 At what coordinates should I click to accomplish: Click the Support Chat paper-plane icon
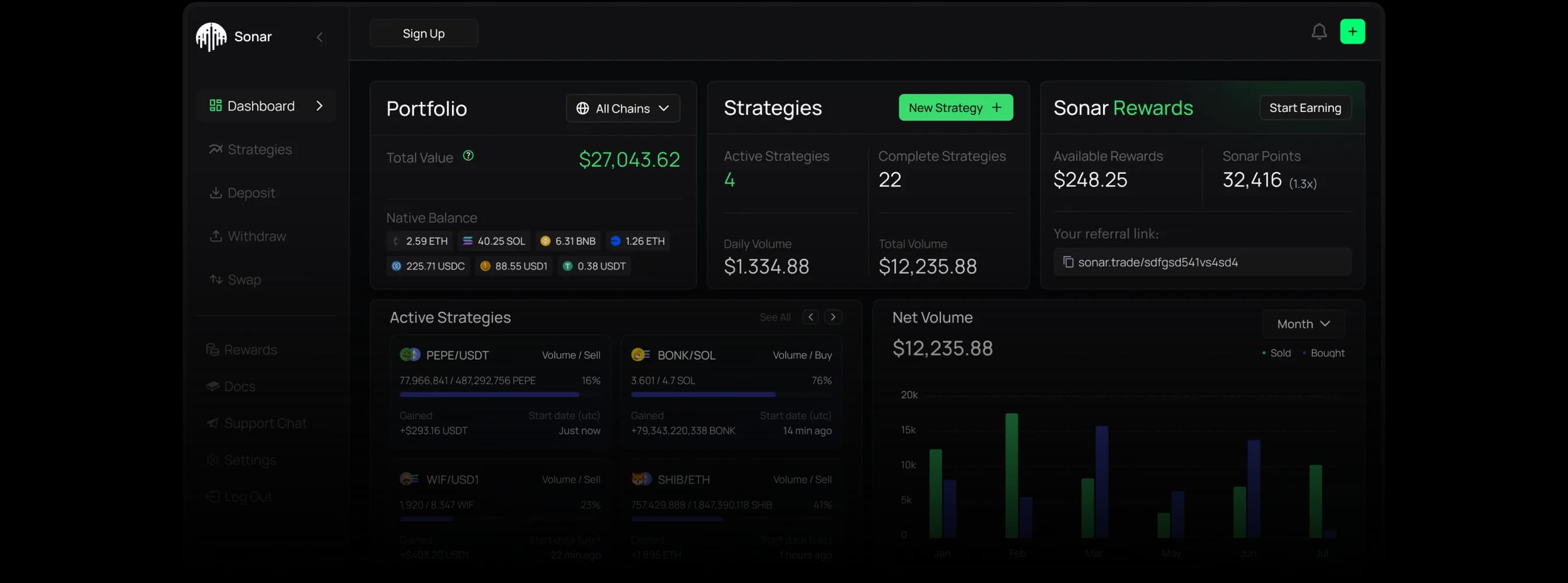[x=212, y=423]
